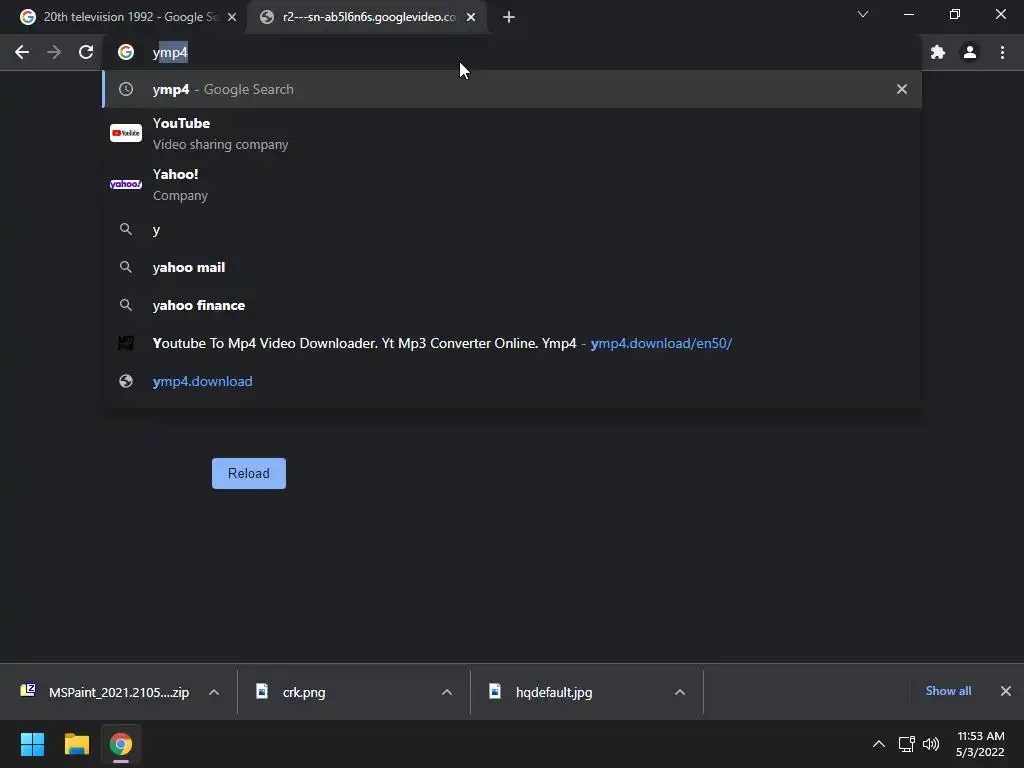1024x768 pixels.
Task: Click the network tray icon
Action: pyautogui.click(x=906, y=744)
